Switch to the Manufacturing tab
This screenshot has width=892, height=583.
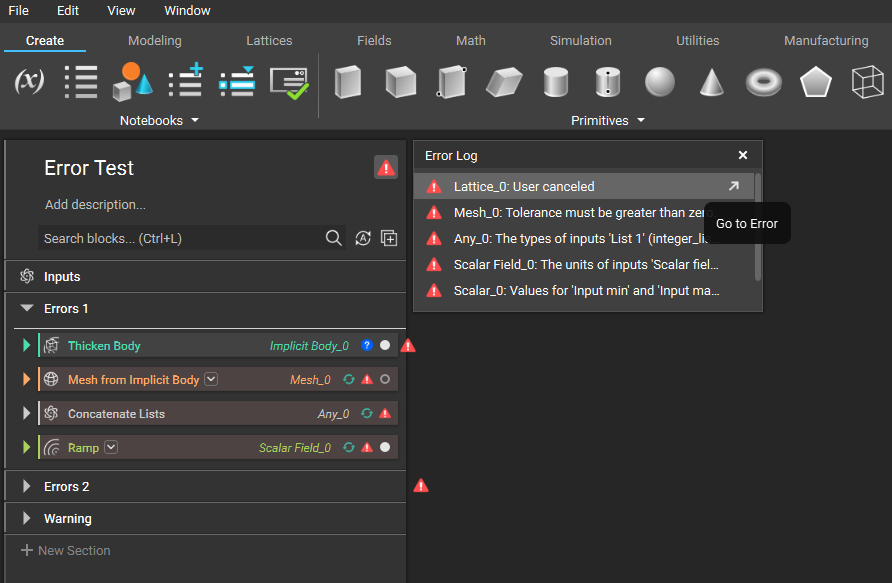click(826, 40)
